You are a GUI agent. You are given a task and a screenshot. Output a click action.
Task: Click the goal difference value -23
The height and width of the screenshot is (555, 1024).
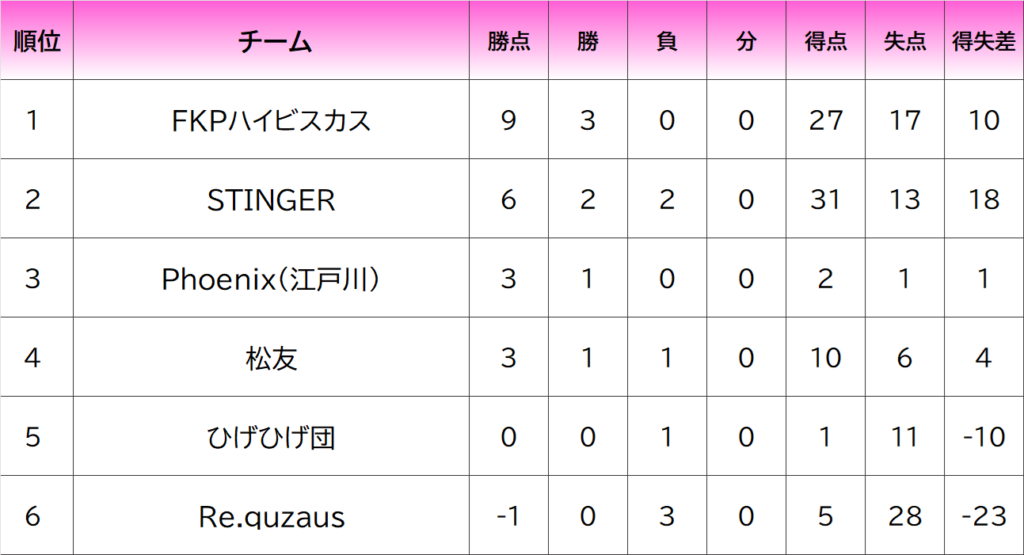pos(984,516)
